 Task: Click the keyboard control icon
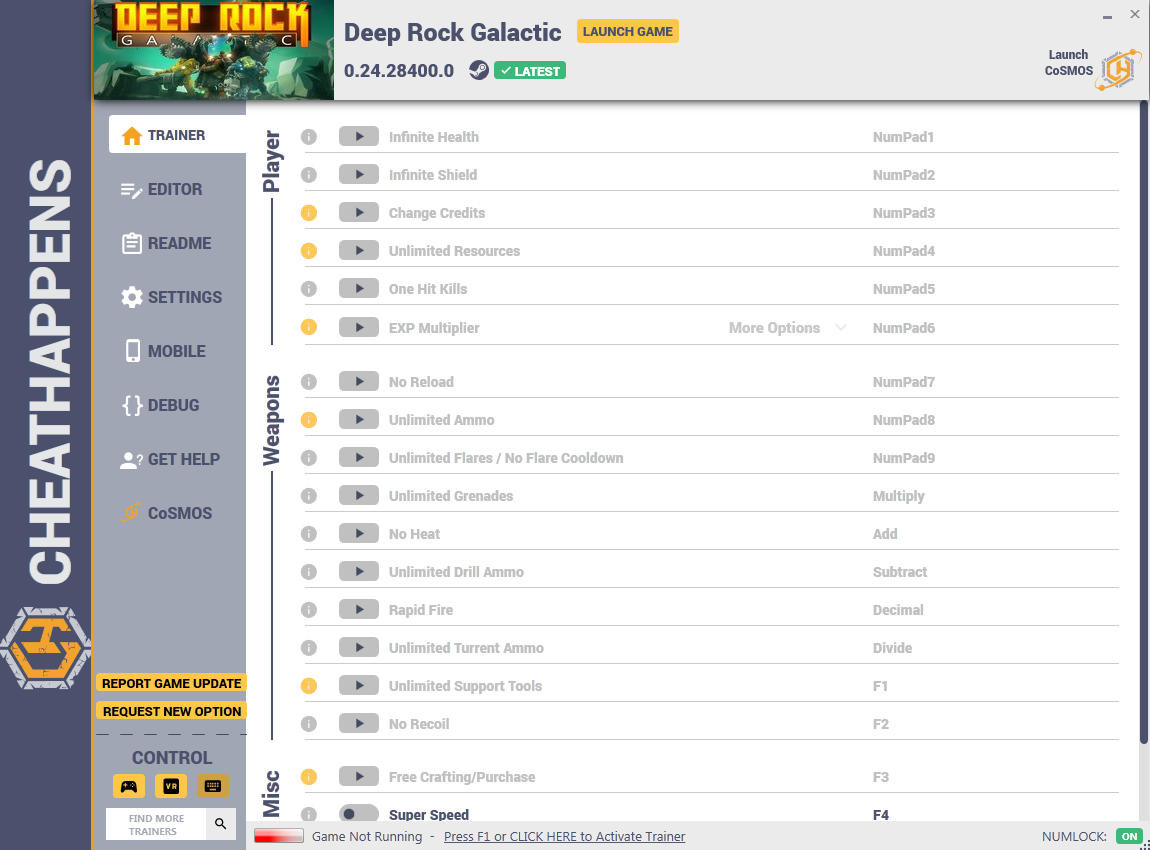213,786
